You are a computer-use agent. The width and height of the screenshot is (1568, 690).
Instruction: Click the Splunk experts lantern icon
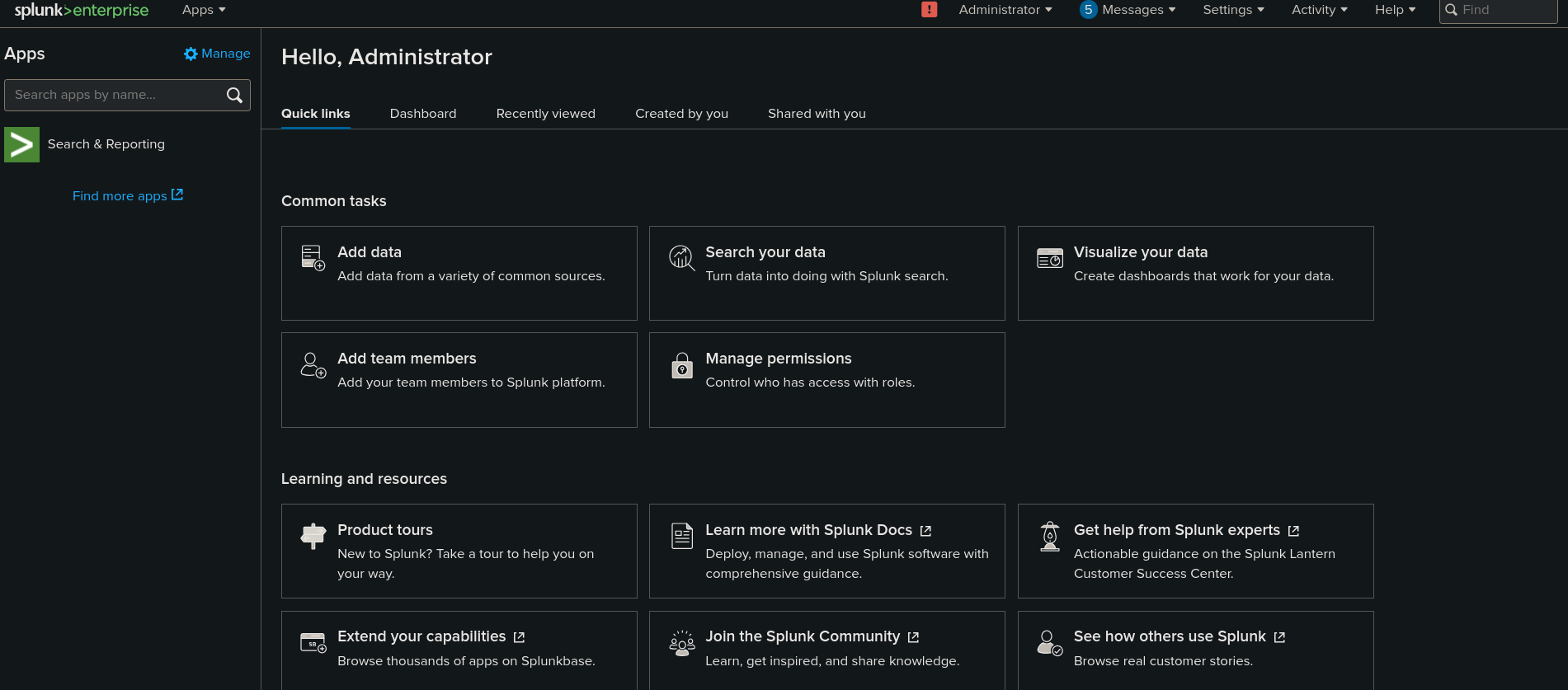click(x=1050, y=536)
